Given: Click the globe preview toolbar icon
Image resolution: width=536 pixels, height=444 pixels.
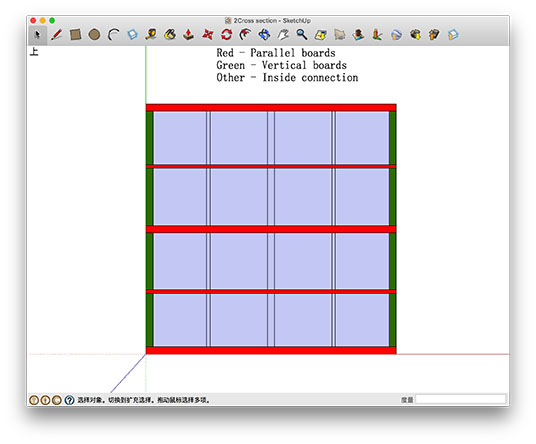Looking at the screenshot, I should (x=396, y=35).
